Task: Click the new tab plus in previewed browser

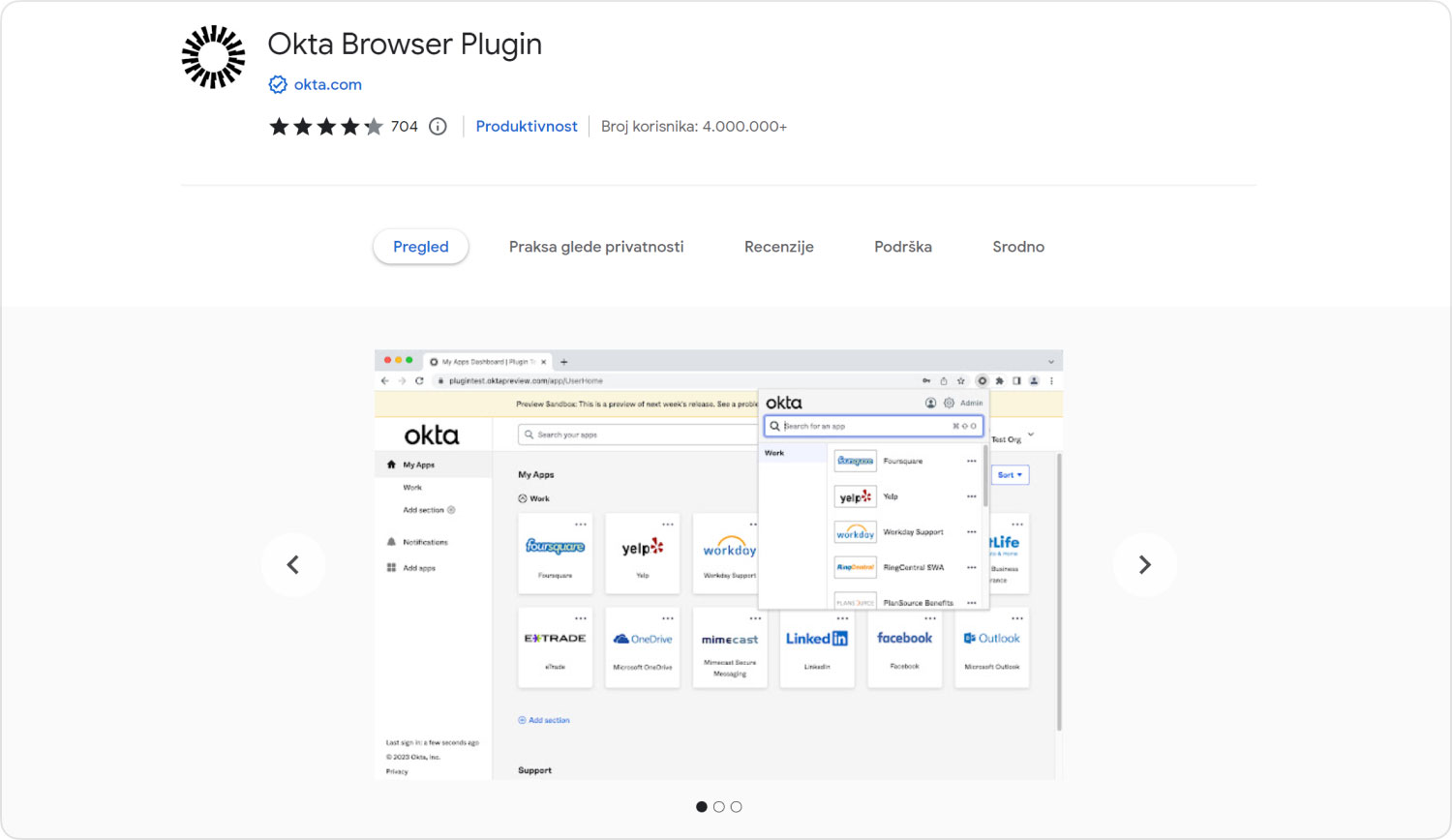Action: pyautogui.click(x=564, y=362)
